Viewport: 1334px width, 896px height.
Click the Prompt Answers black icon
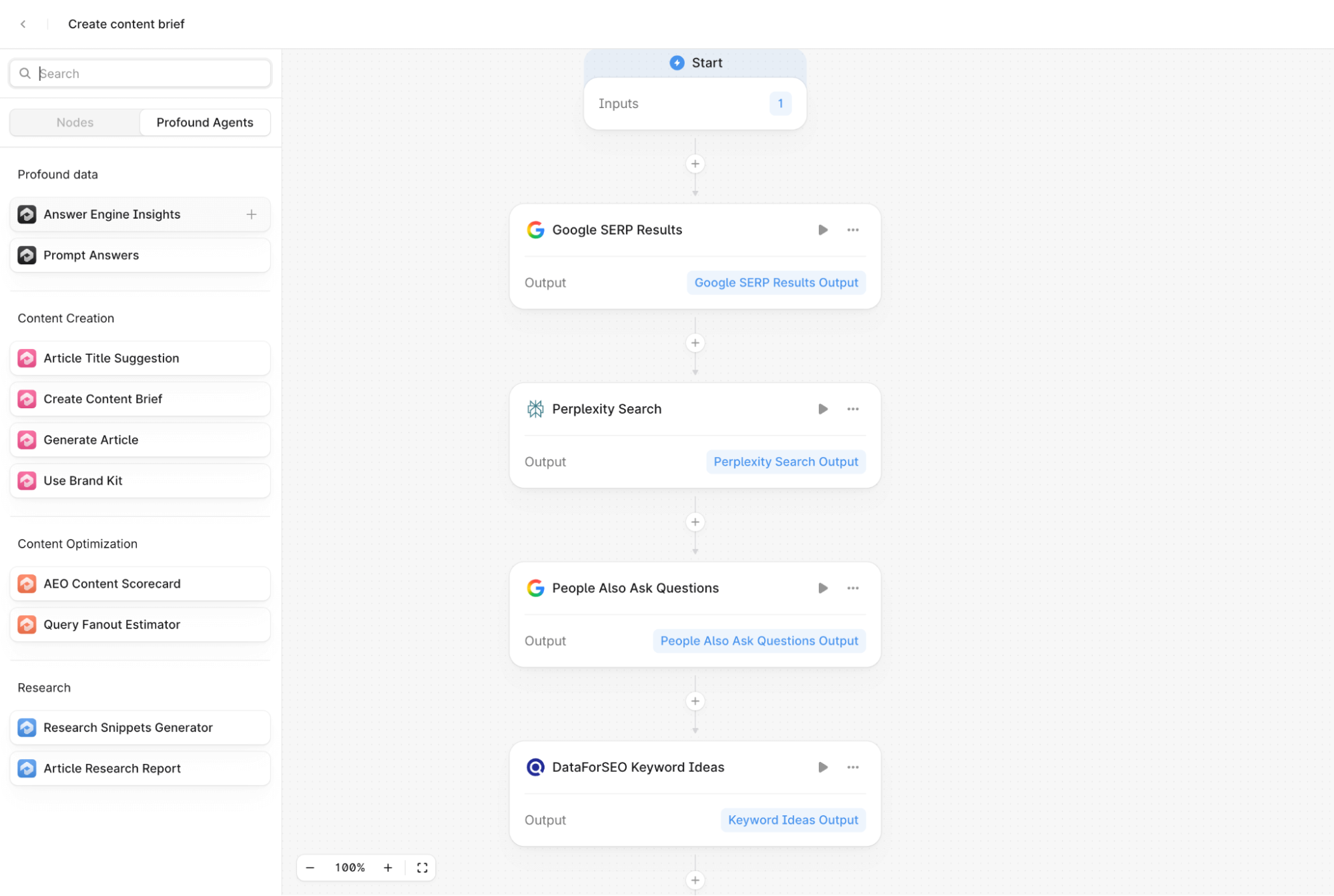point(27,255)
